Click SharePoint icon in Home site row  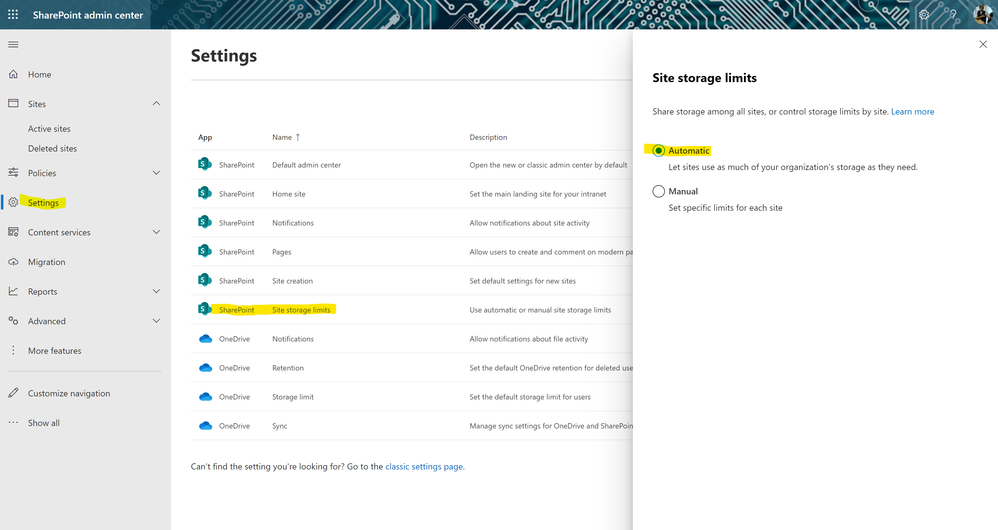pyautogui.click(x=204, y=193)
